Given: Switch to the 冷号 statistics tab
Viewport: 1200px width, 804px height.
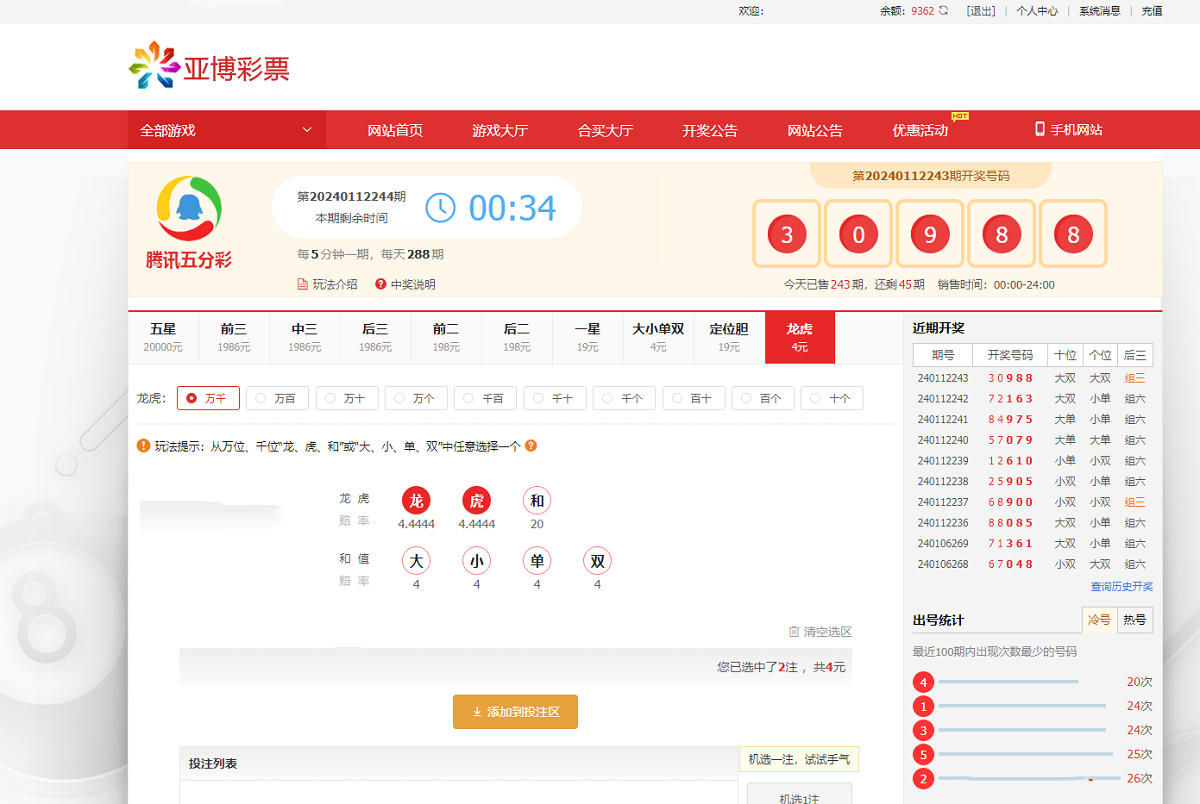Looking at the screenshot, I should click(x=1099, y=620).
